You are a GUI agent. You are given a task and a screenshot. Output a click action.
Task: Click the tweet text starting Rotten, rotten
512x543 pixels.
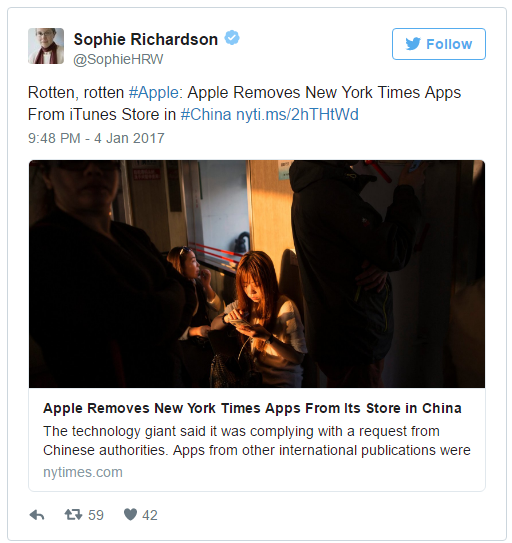point(244,104)
